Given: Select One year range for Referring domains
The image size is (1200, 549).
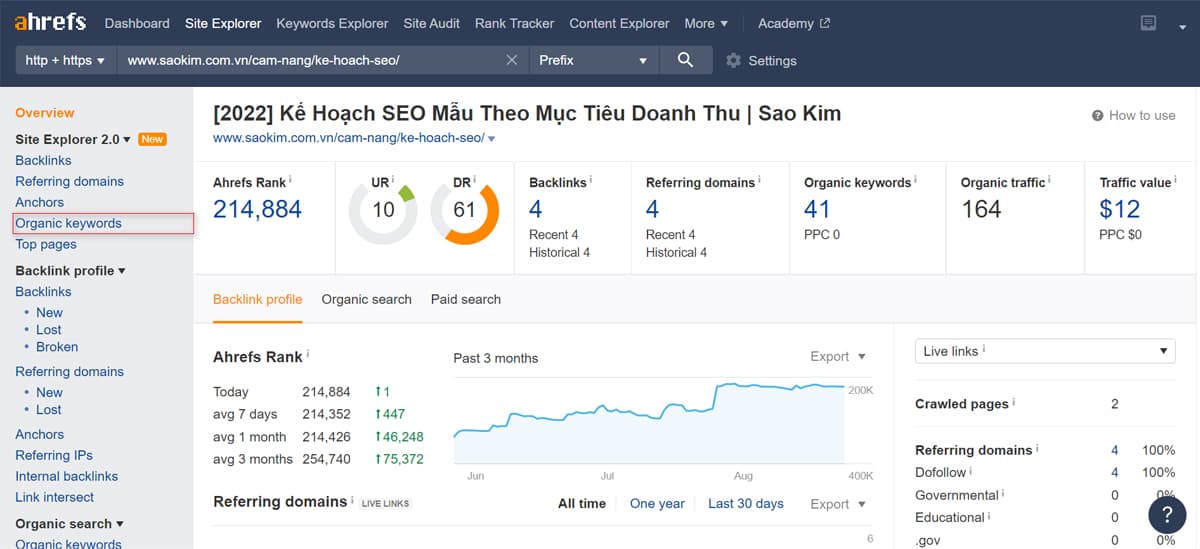Looking at the screenshot, I should point(657,504).
